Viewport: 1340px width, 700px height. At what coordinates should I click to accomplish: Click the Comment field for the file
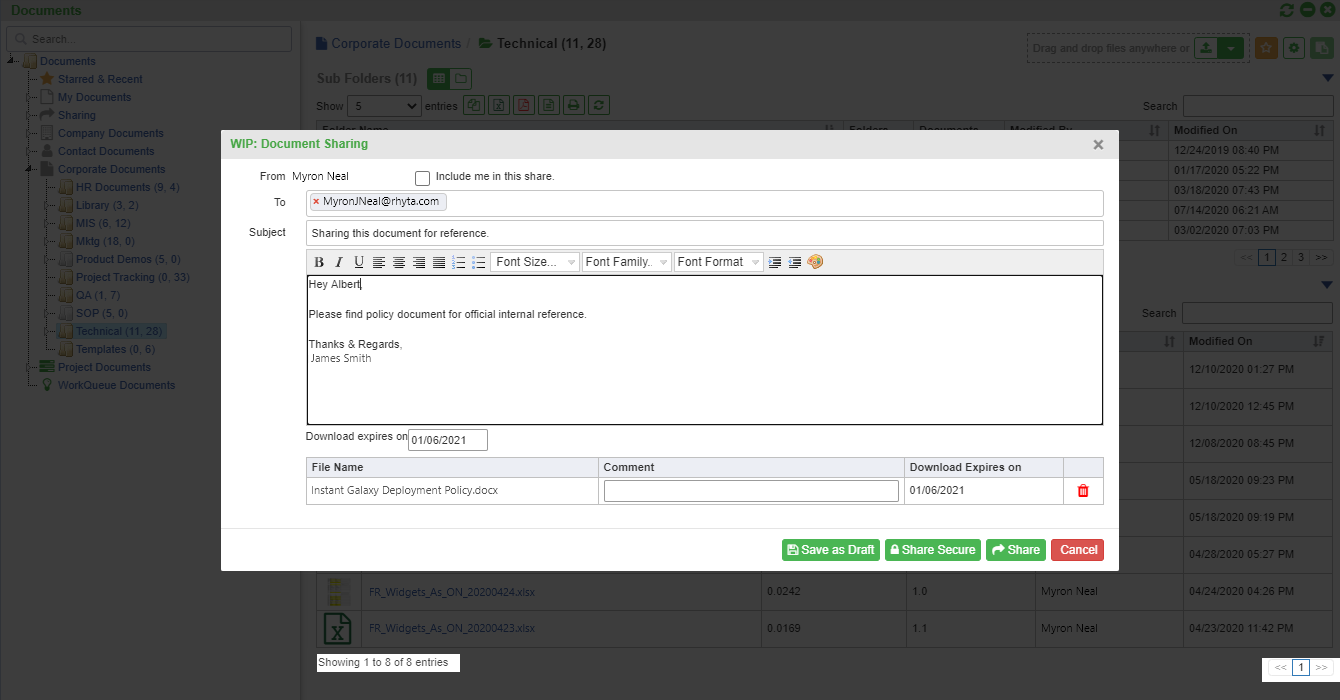coord(751,491)
